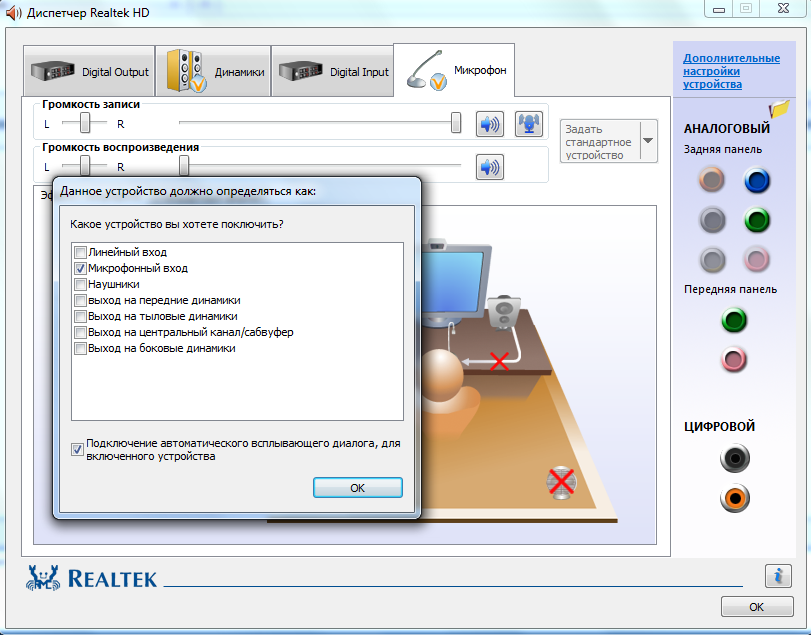Select the orange rear panel jack
This screenshot has height=635, width=811.
(712, 180)
